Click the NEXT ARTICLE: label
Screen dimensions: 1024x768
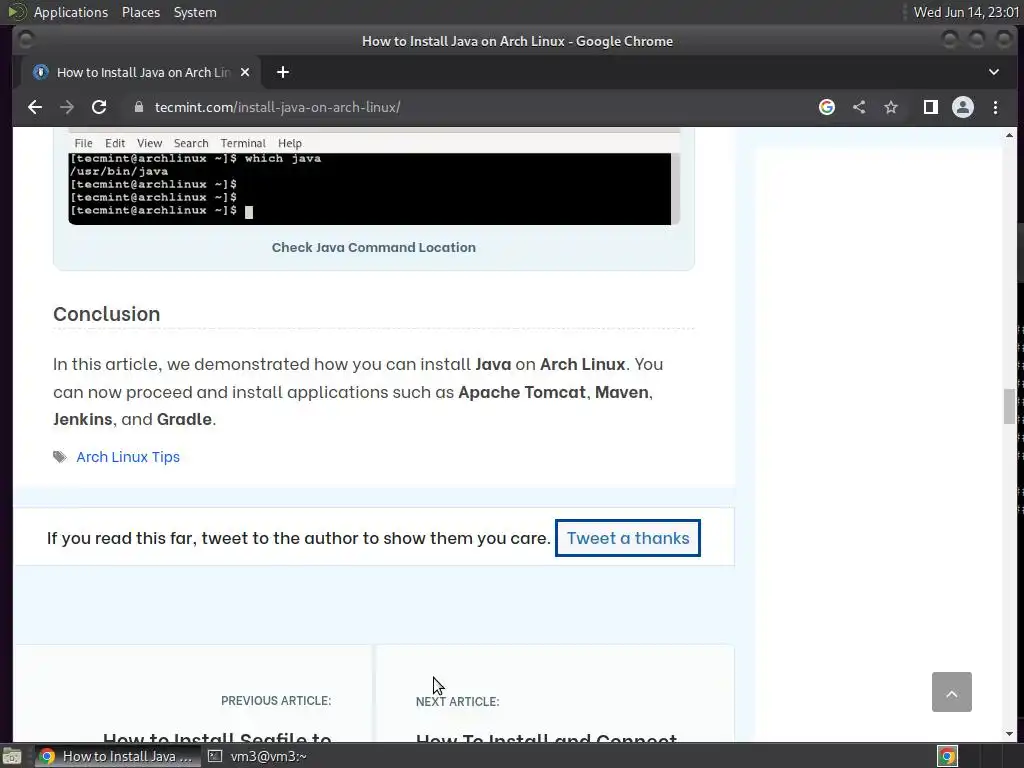point(458,701)
